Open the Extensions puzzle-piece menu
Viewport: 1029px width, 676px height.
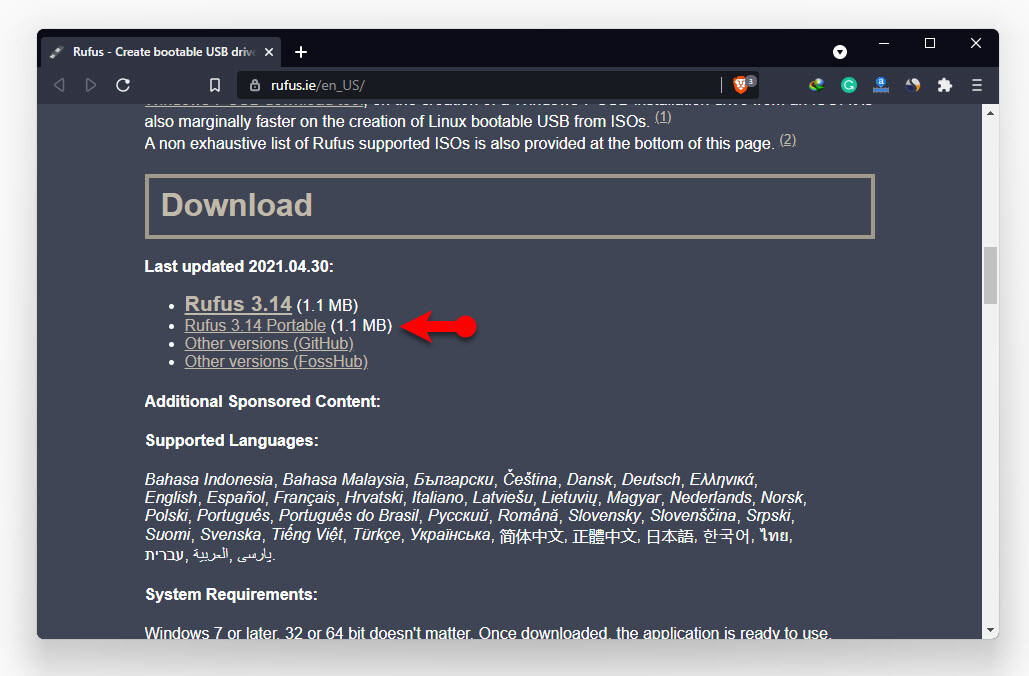pos(945,85)
